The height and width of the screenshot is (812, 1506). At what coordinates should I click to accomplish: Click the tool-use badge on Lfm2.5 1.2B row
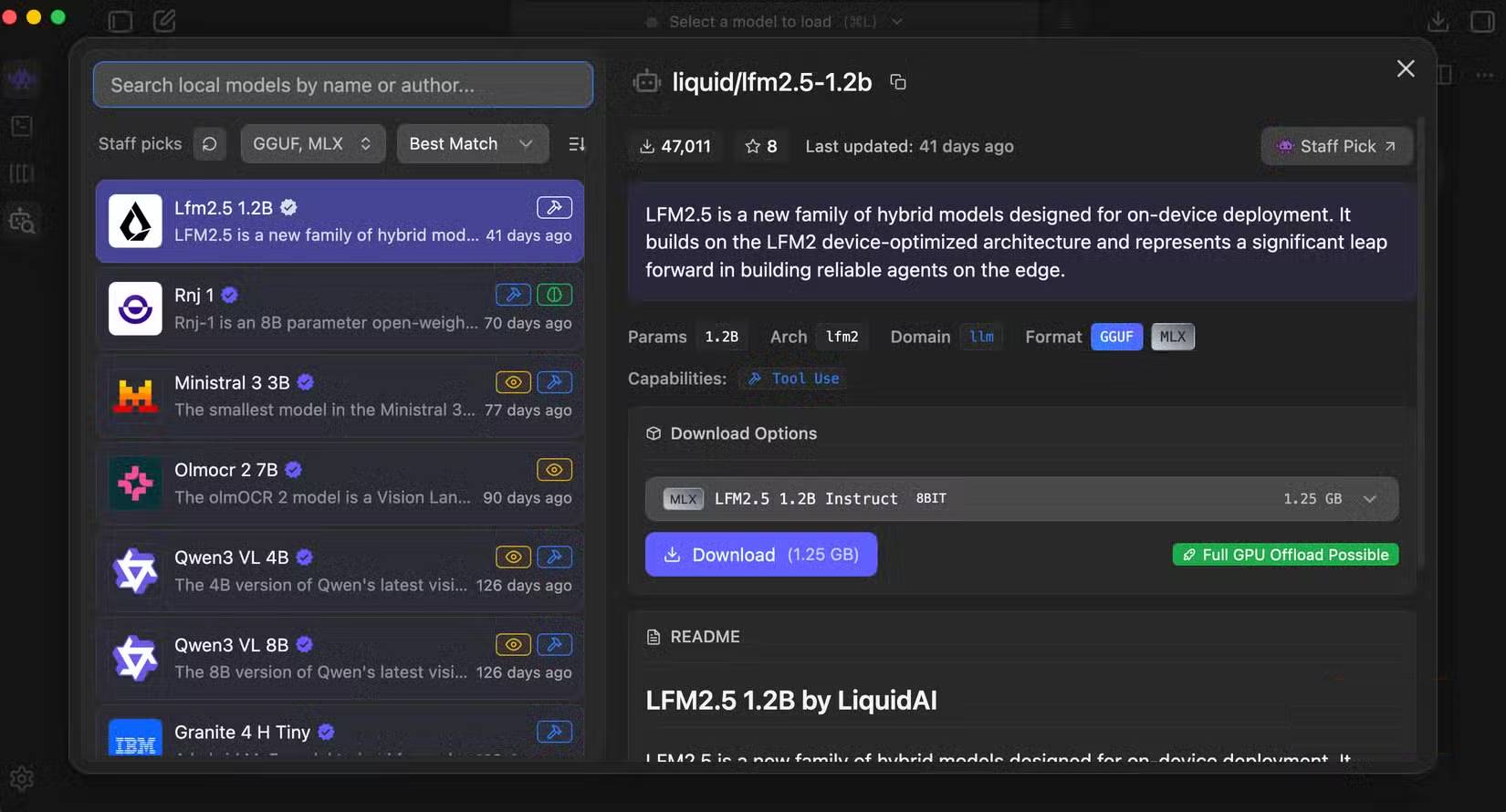(x=554, y=207)
